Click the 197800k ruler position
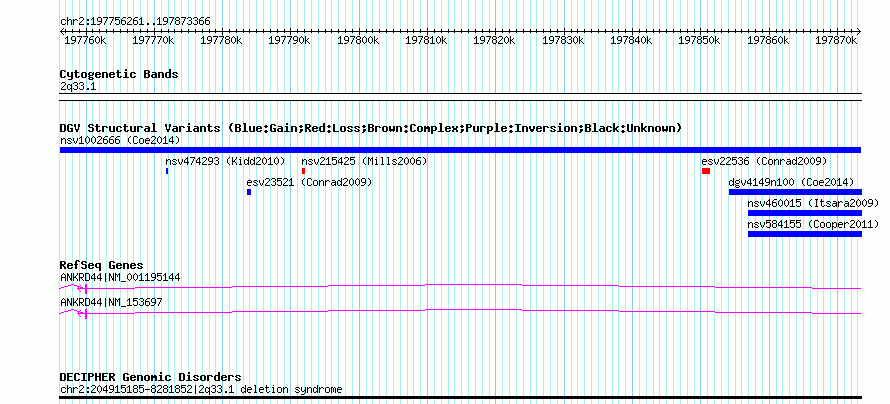 tap(358, 40)
